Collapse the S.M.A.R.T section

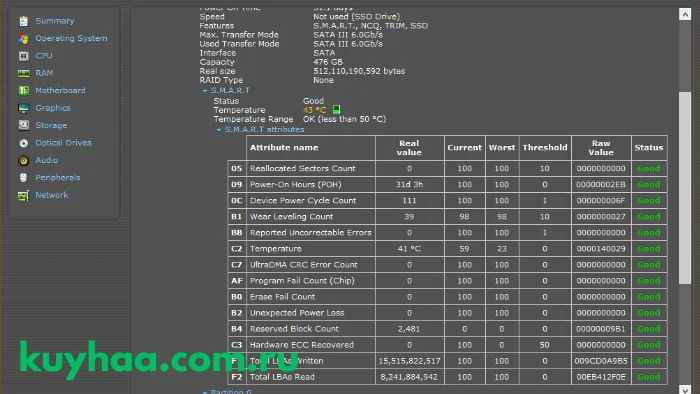pyautogui.click(x=205, y=91)
